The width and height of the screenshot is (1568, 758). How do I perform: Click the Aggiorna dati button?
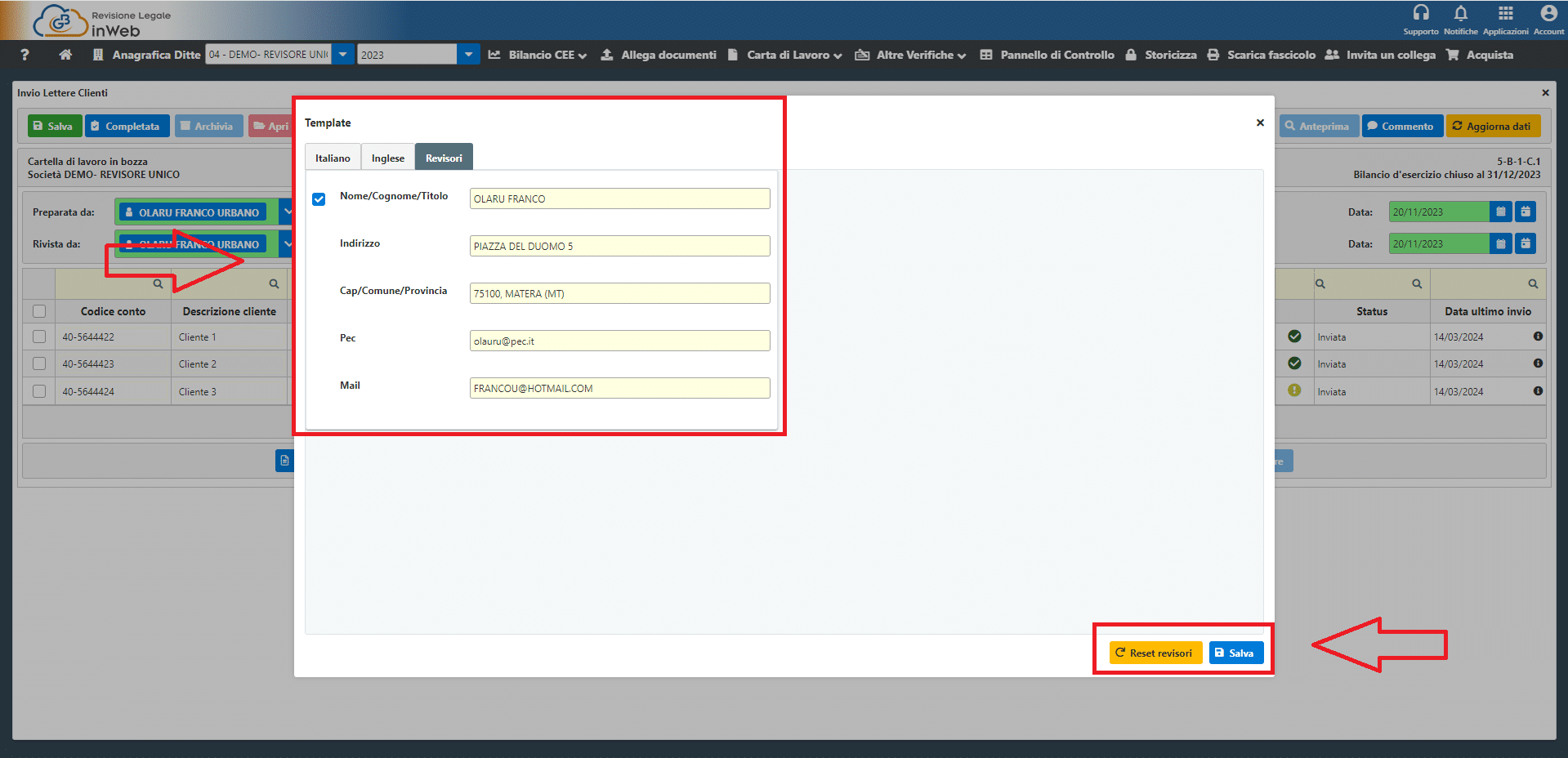[1493, 126]
